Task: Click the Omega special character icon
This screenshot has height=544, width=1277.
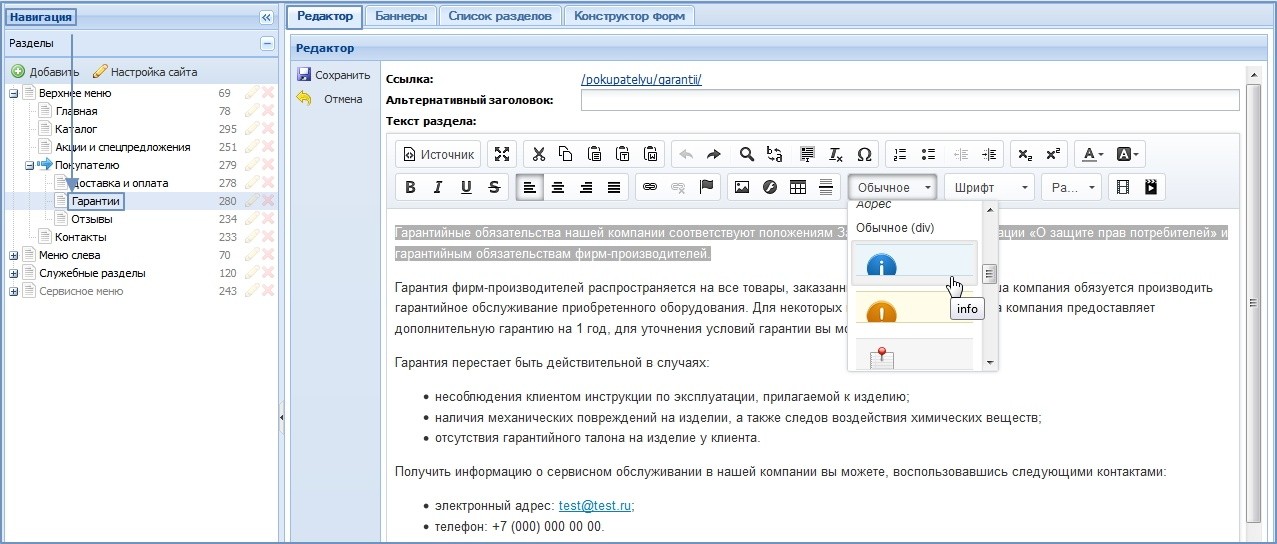Action: pos(864,154)
